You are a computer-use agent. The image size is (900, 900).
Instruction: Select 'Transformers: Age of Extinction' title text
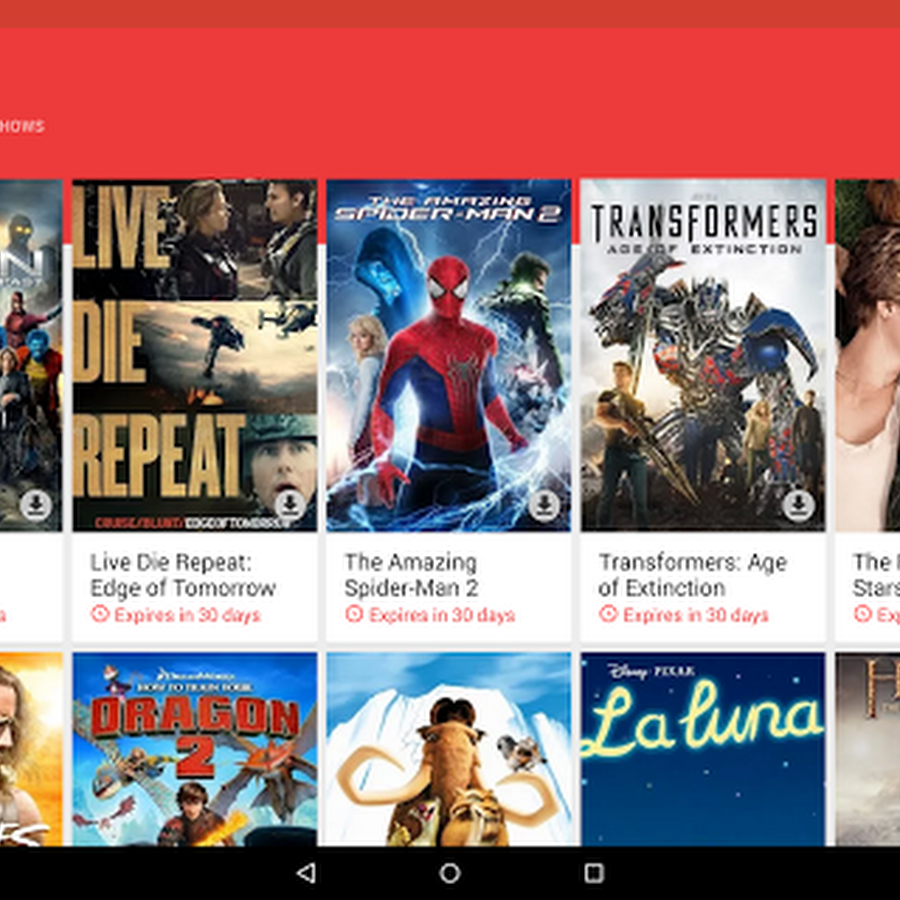pos(692,575)
